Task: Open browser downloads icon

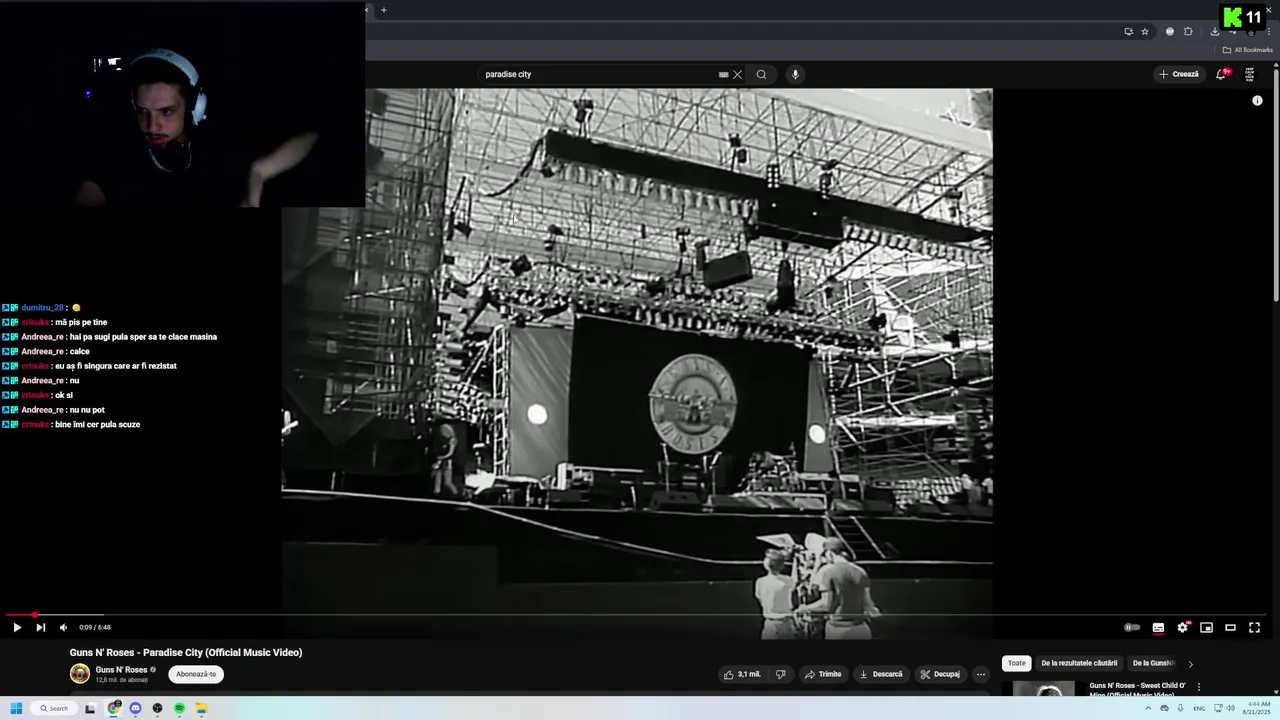Action: tap(1215, 31)
